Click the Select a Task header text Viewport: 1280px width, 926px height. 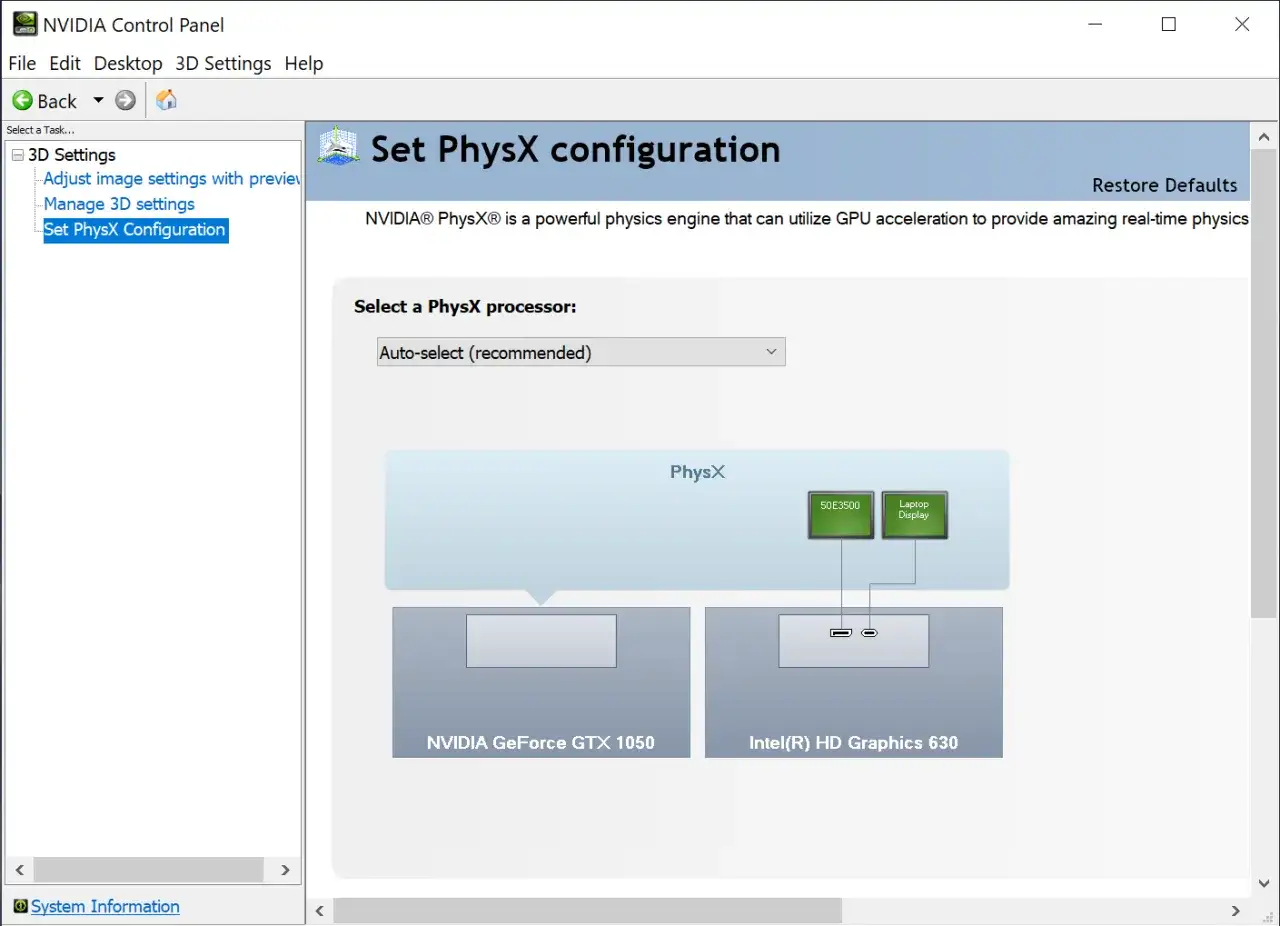tap(41, 130)
